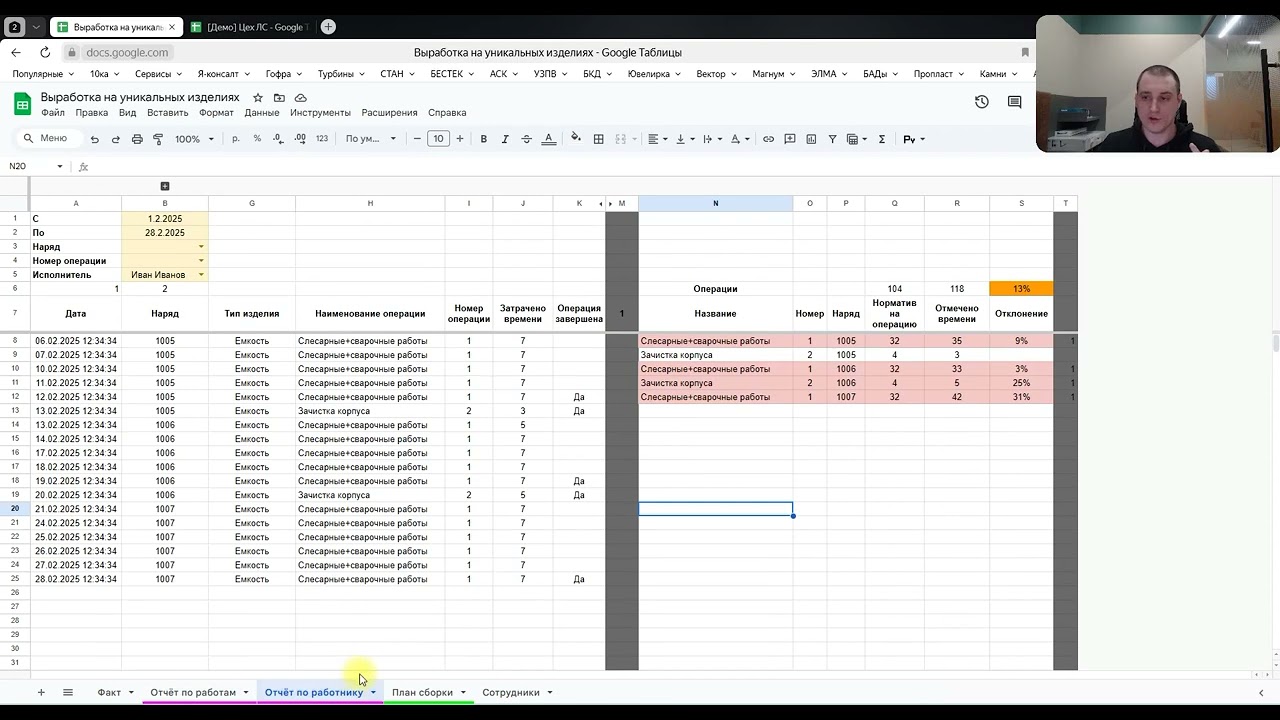Screen dimensions: 1280x720
Task: Switch to План сборки sheet
Action: point(422,692)
